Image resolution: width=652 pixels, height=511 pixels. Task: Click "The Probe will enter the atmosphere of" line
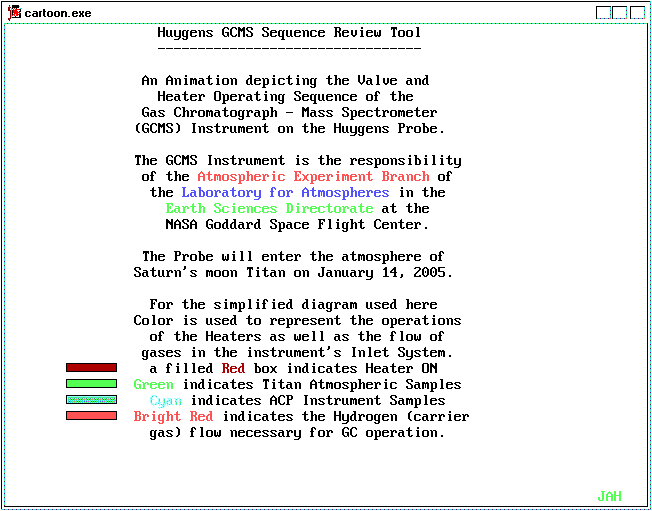click(x=293, y=257)
